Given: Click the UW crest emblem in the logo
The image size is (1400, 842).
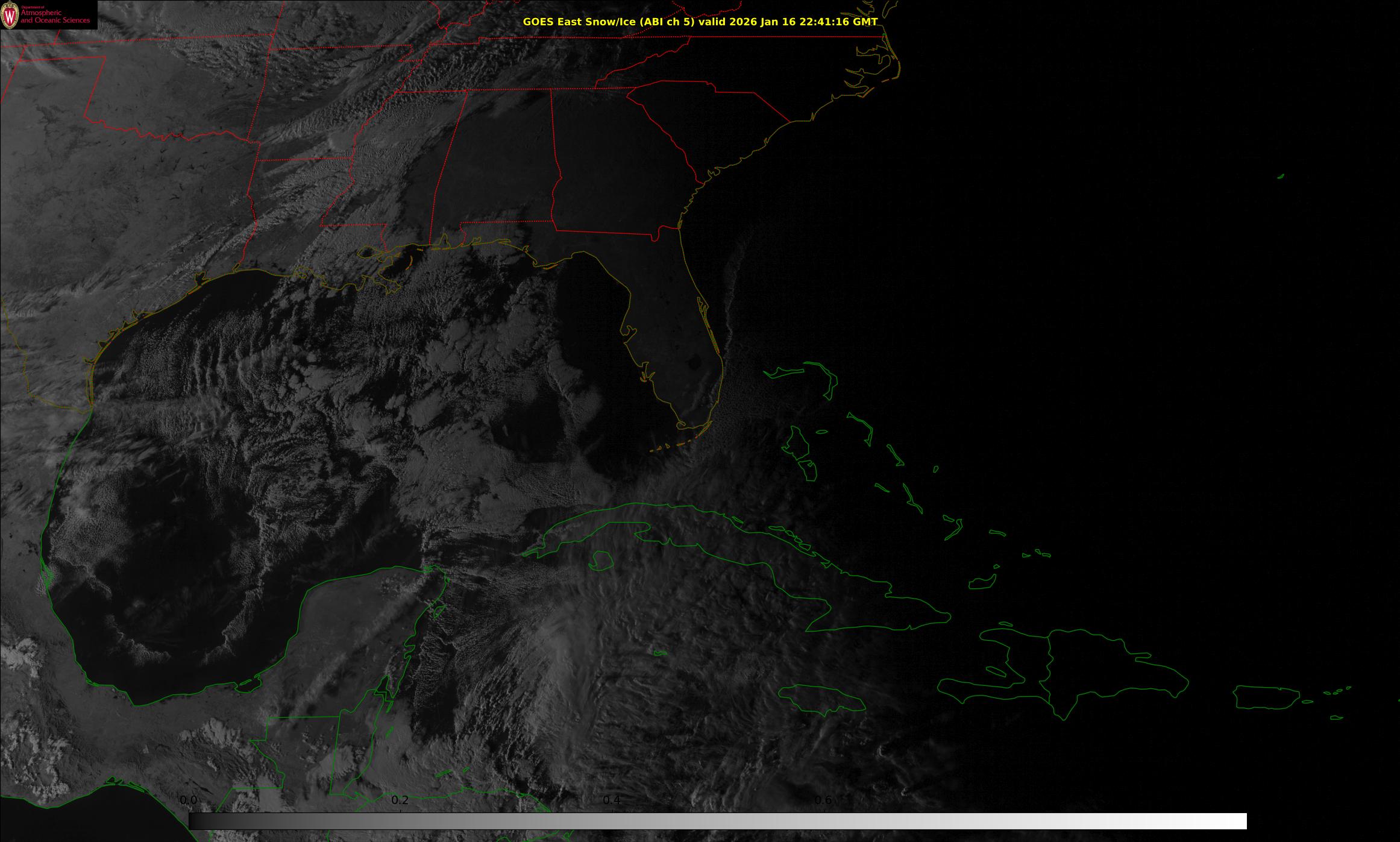Looking at the screenshot, I should (10, 16).
